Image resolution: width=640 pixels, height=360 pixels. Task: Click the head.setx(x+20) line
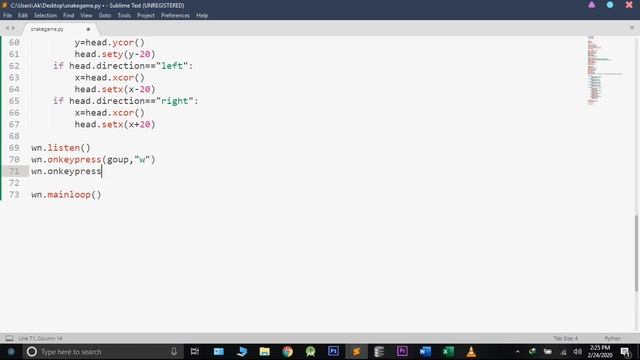115,124
